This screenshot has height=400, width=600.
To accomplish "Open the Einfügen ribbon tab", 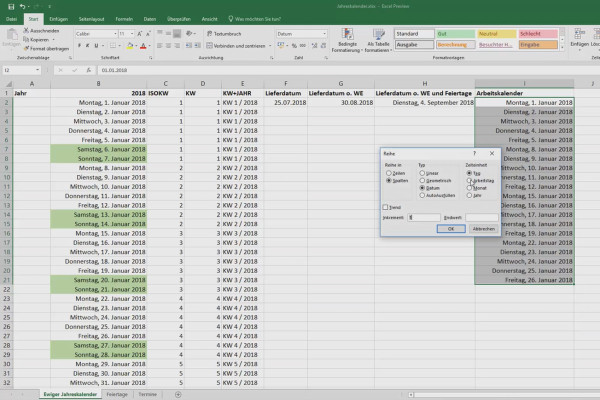I will pos(59,19).
